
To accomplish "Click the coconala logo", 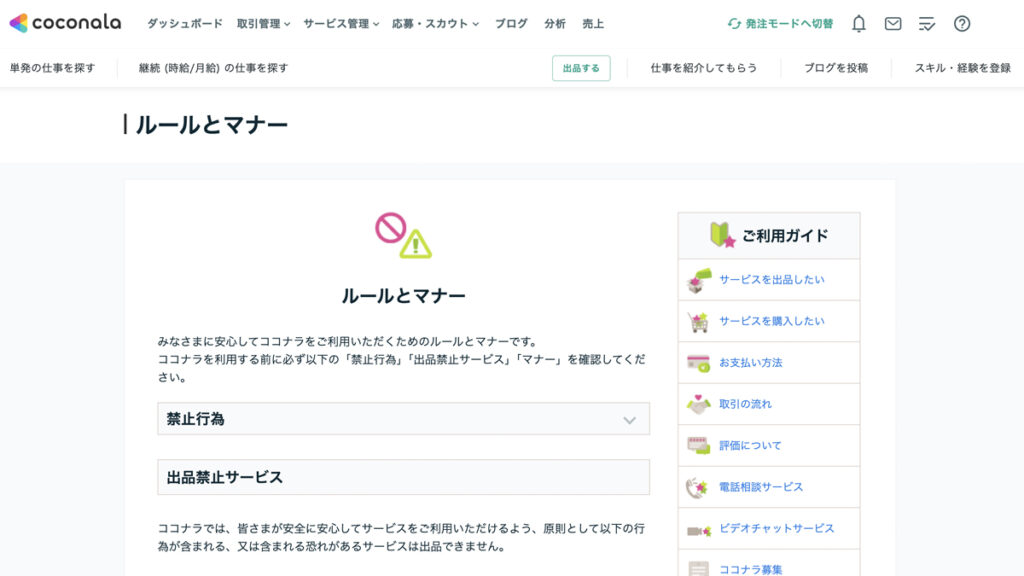I will pos(65,23).
